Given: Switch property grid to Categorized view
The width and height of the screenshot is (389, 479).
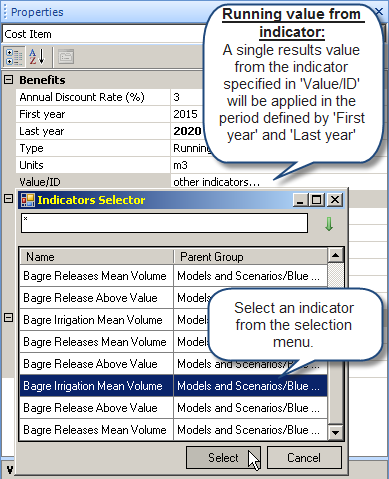Looking at the screenshot, I should point(14,57).
